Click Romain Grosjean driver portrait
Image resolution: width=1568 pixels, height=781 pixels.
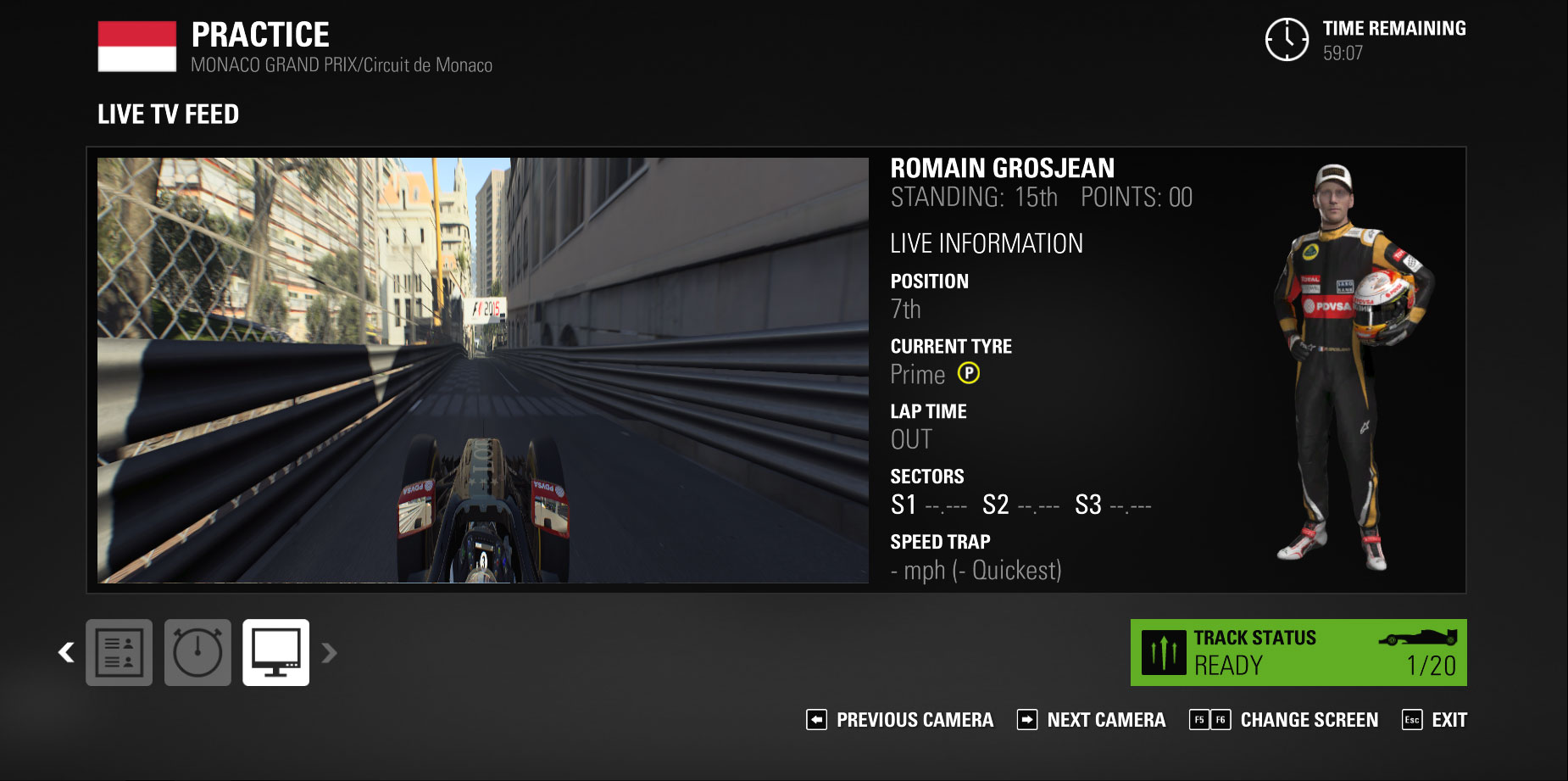[1354, 368]
